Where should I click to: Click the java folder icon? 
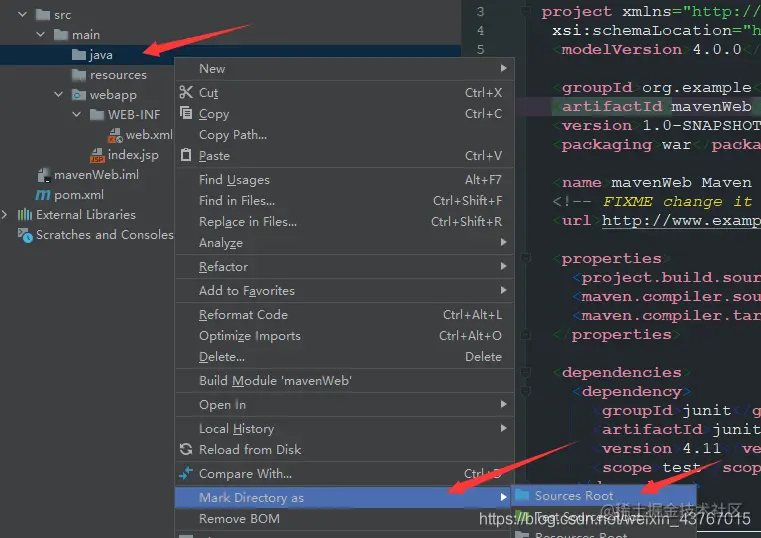click(x=79, y=55)
